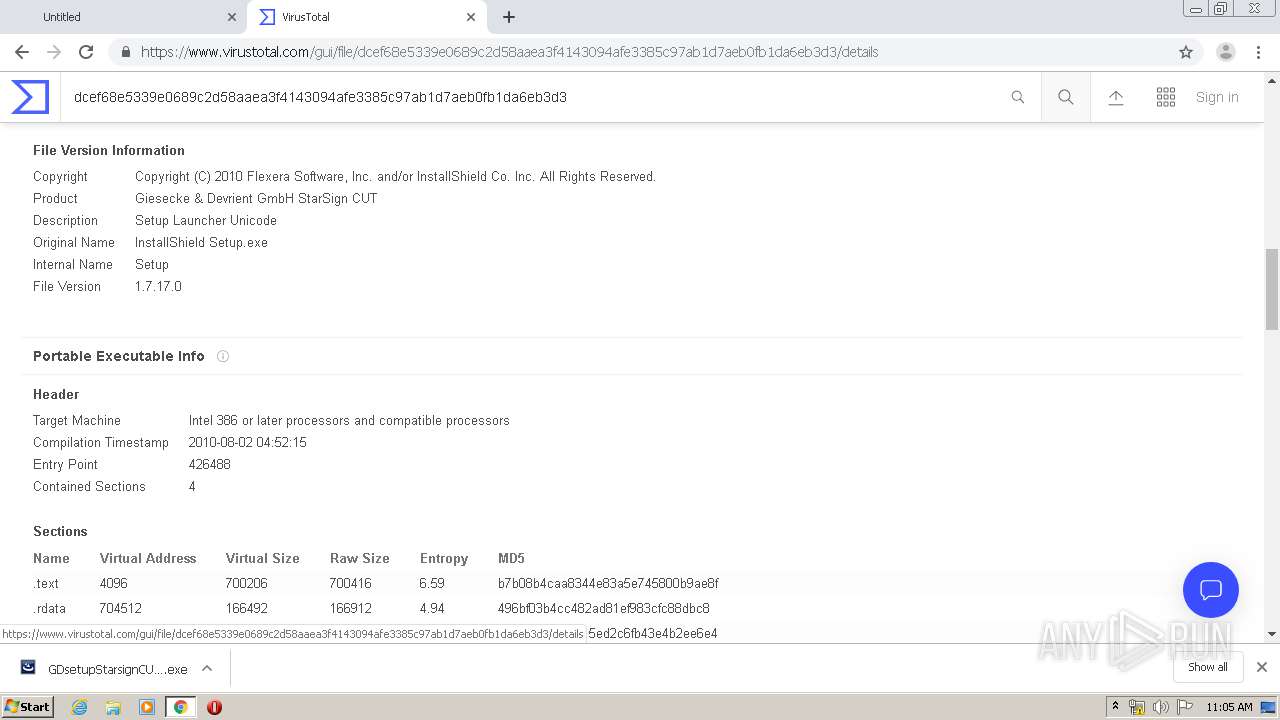Click the taskbar clock 11:05 AM

tap(1229, 707)
